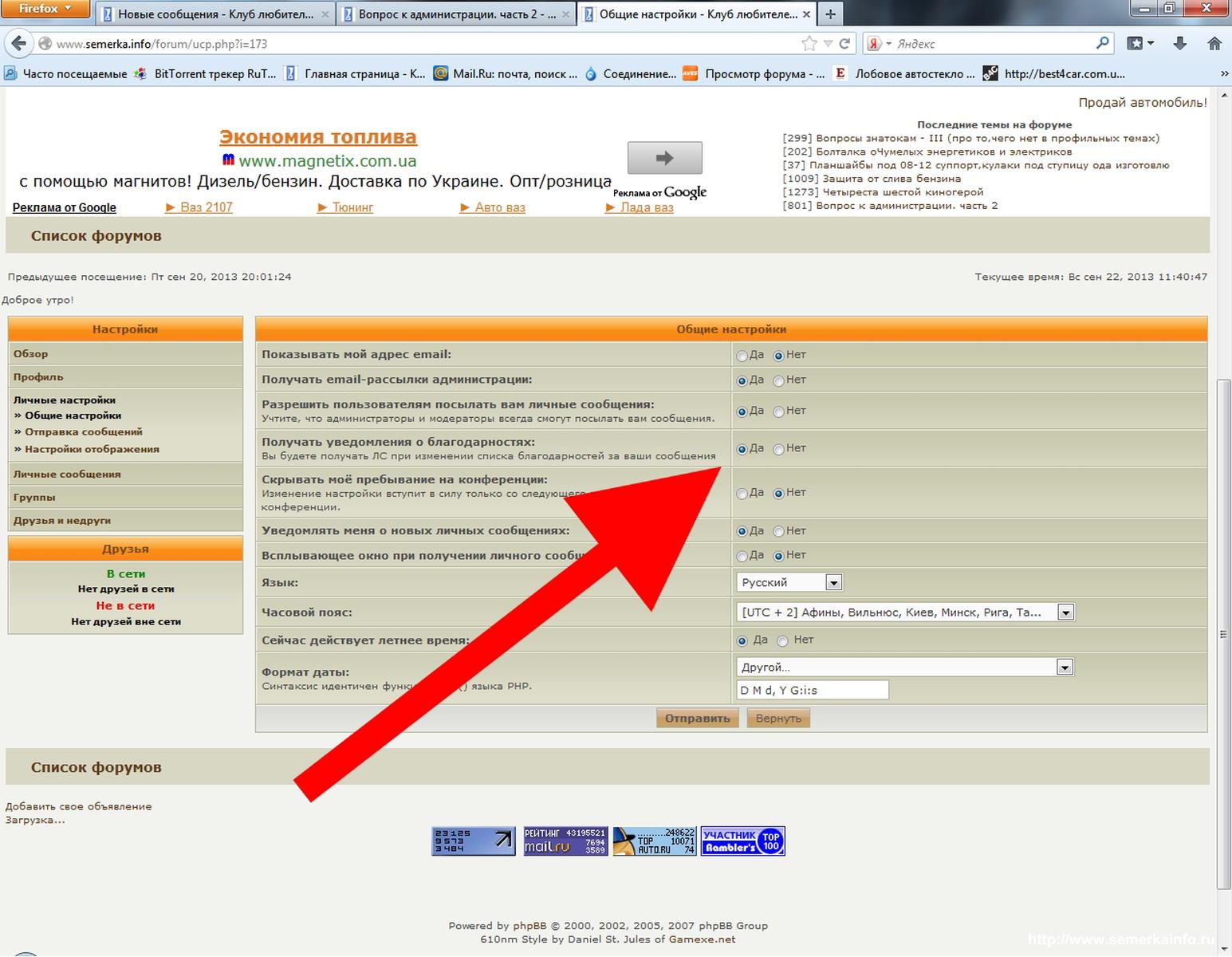The image size is (1232, 957).
Task: Open the date format dropdown showing Другой
Action: [1064, 668]
